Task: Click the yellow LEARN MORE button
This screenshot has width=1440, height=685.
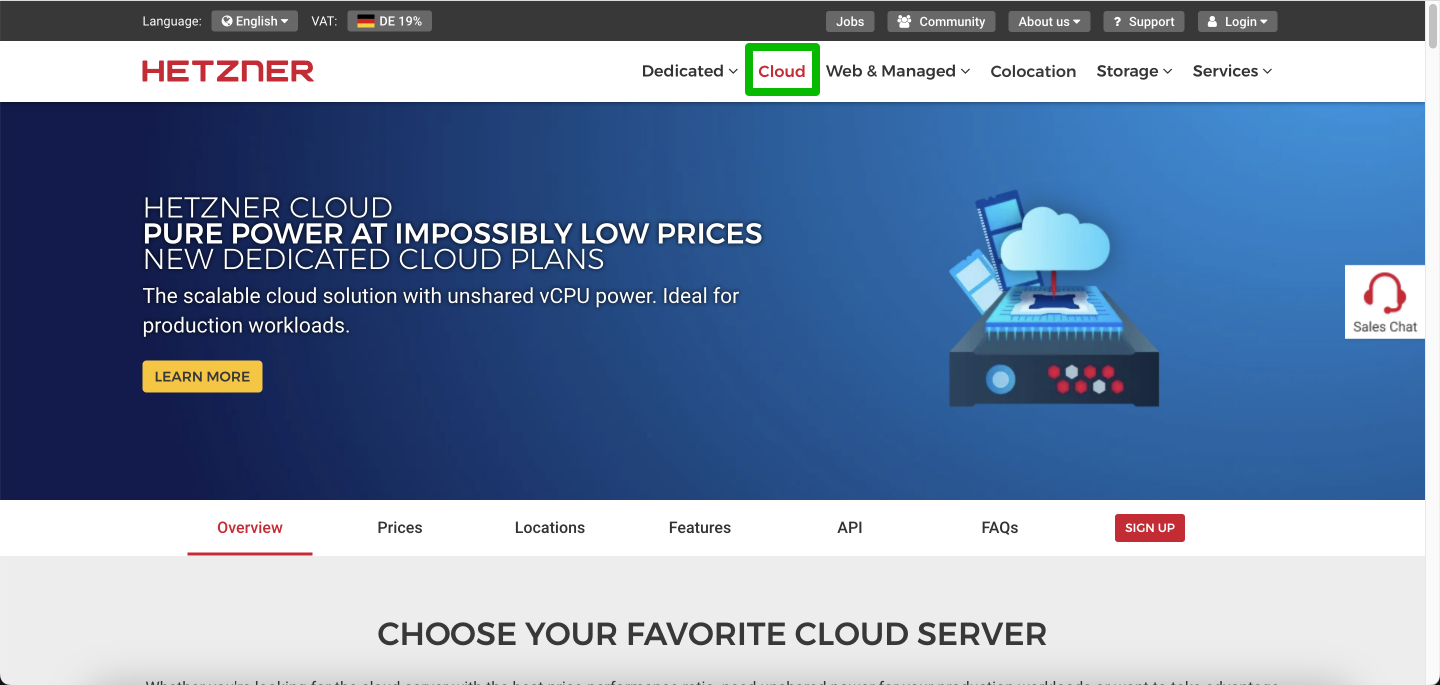Action: 202,377
